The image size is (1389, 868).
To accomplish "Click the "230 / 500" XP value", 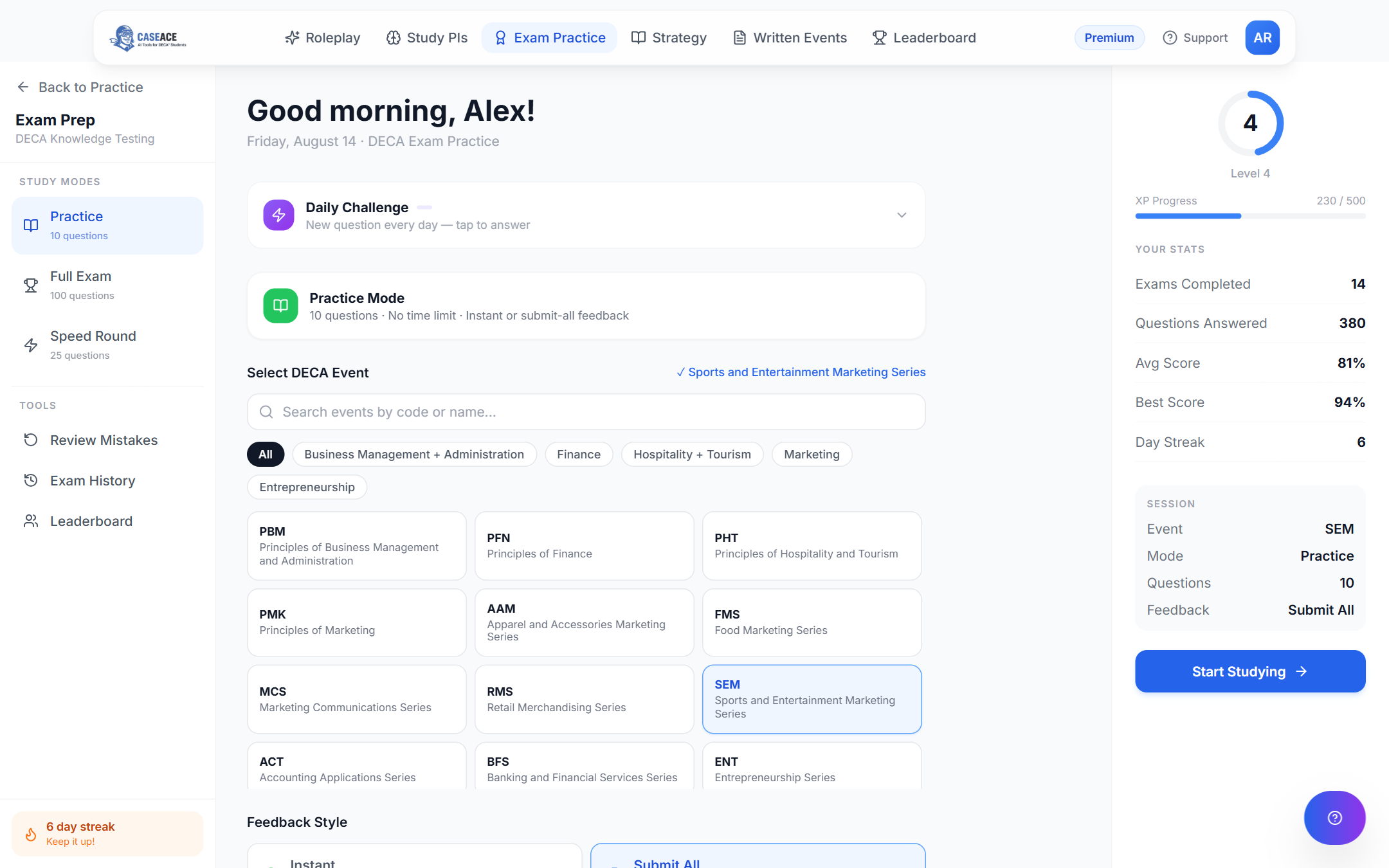I will tap(1341, 201).
